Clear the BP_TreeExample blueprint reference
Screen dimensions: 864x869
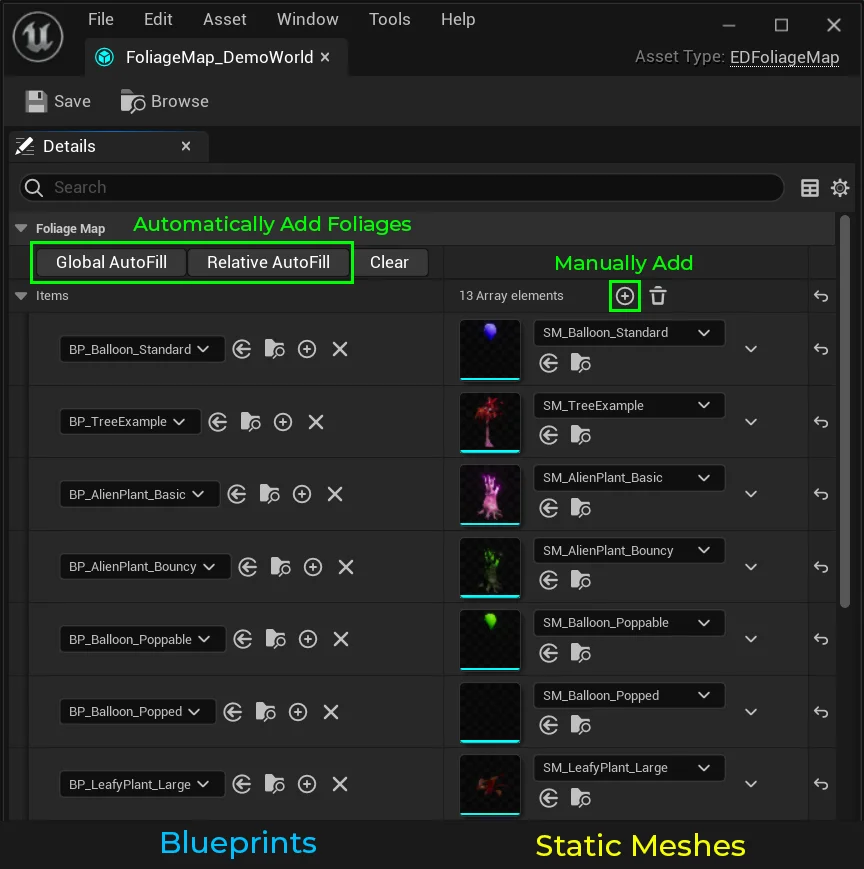point(316,422)
